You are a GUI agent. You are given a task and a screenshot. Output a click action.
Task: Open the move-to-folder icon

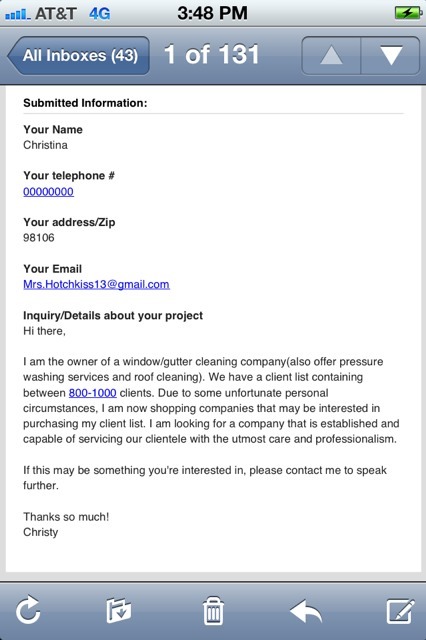[119, 610]
